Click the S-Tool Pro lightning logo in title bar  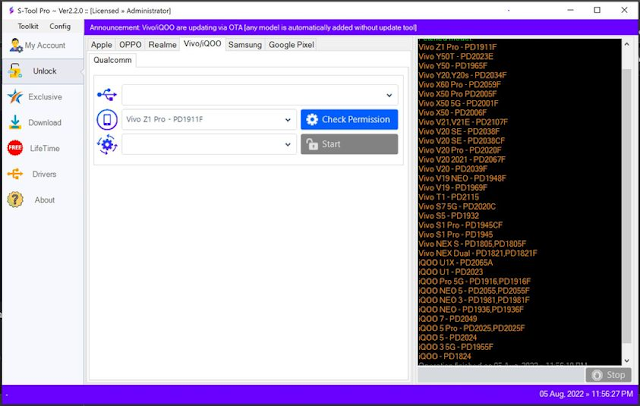click(11, 11)
